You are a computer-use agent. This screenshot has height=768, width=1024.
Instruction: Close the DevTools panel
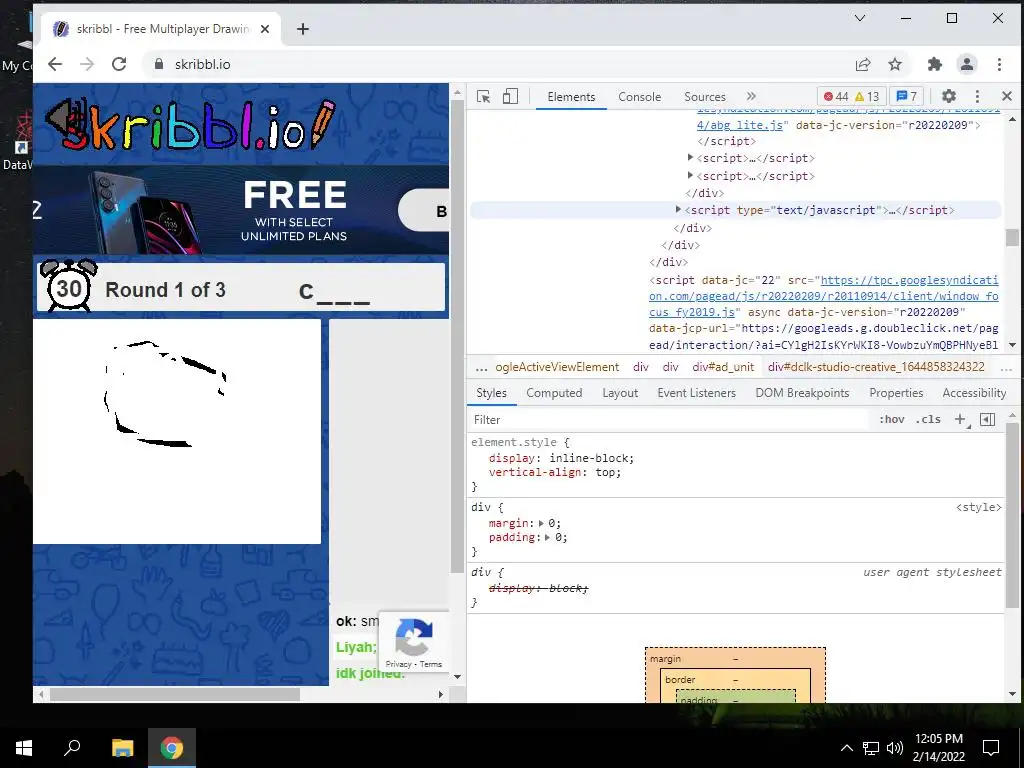(x=1006, y=97)
